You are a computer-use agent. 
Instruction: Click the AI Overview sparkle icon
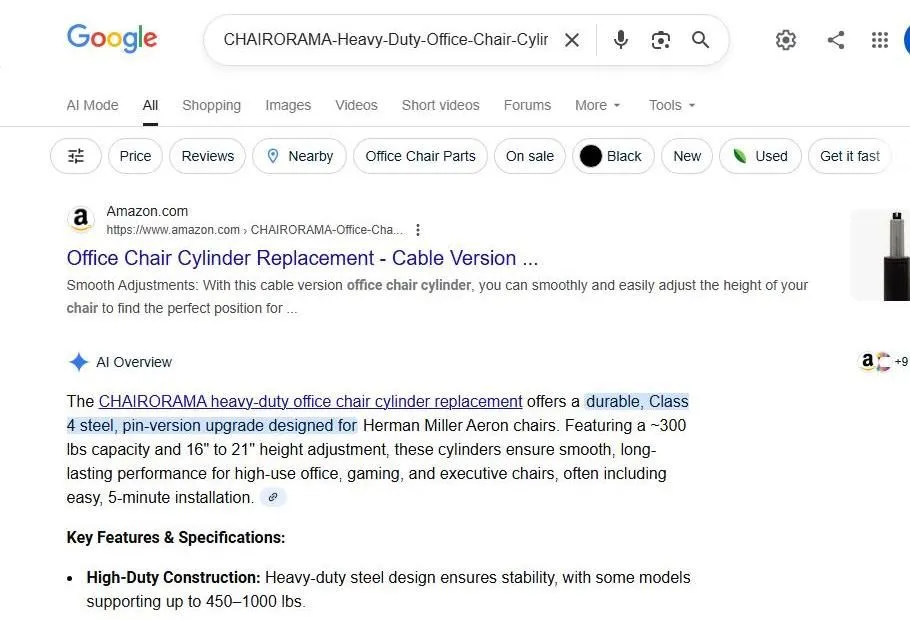(78, 362)
